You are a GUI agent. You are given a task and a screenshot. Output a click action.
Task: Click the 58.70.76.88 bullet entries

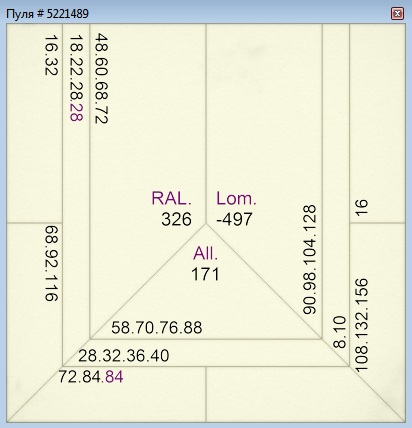157,328
